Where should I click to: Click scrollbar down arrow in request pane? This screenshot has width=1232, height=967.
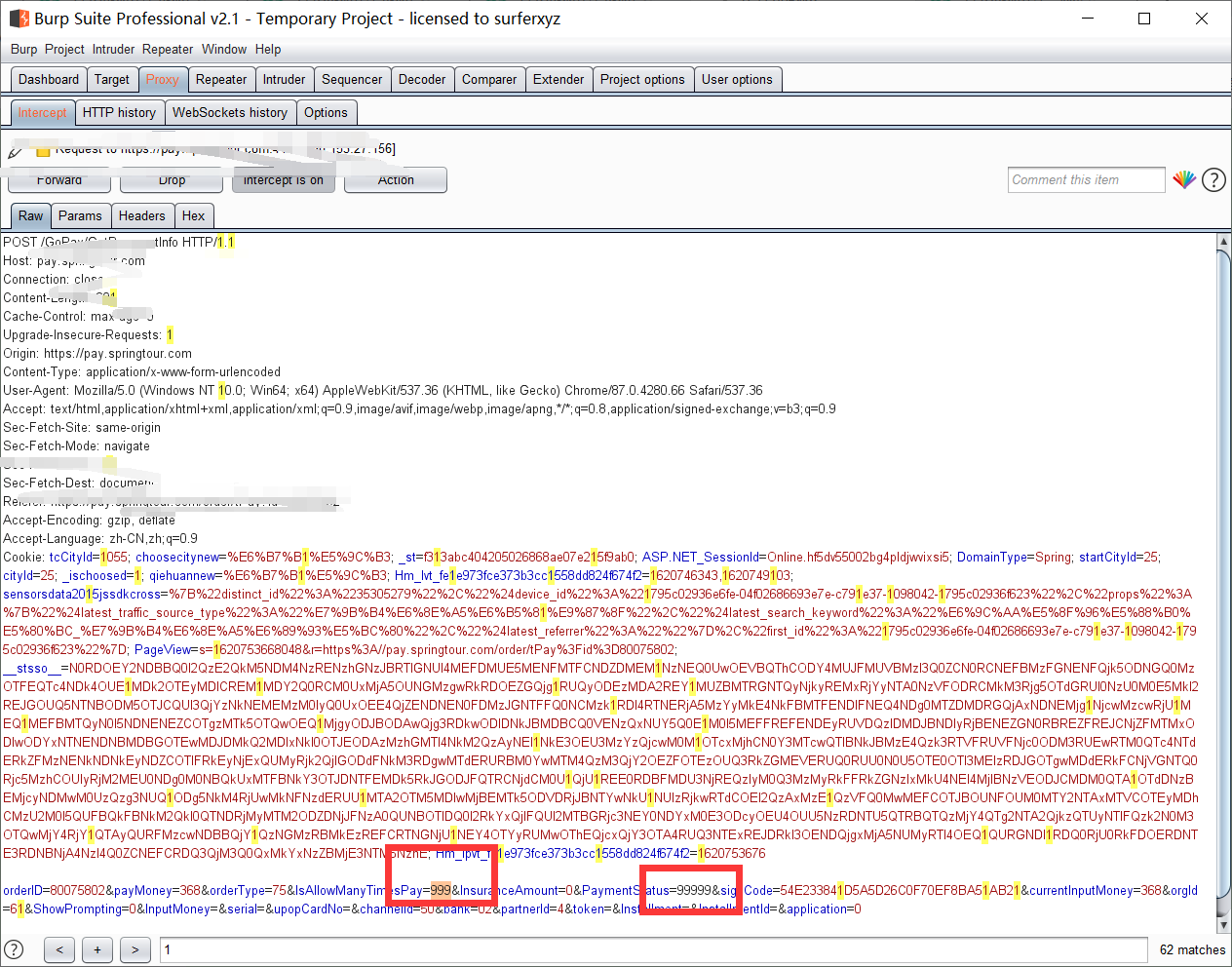tap(1224, 925)
